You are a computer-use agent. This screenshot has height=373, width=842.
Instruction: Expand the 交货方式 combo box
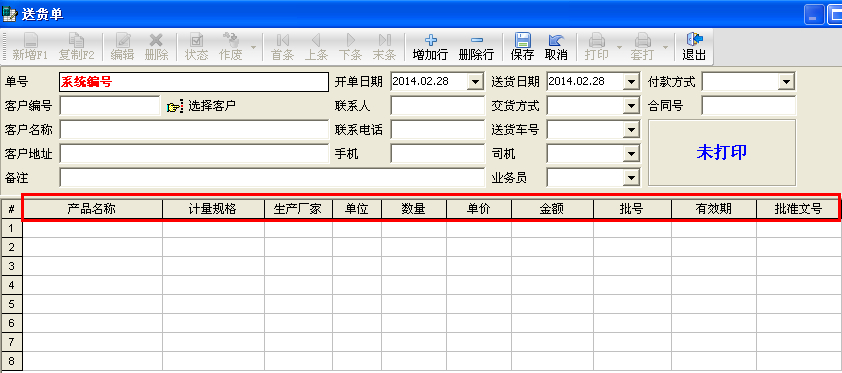pyautogui.click(x=632, y=106)
